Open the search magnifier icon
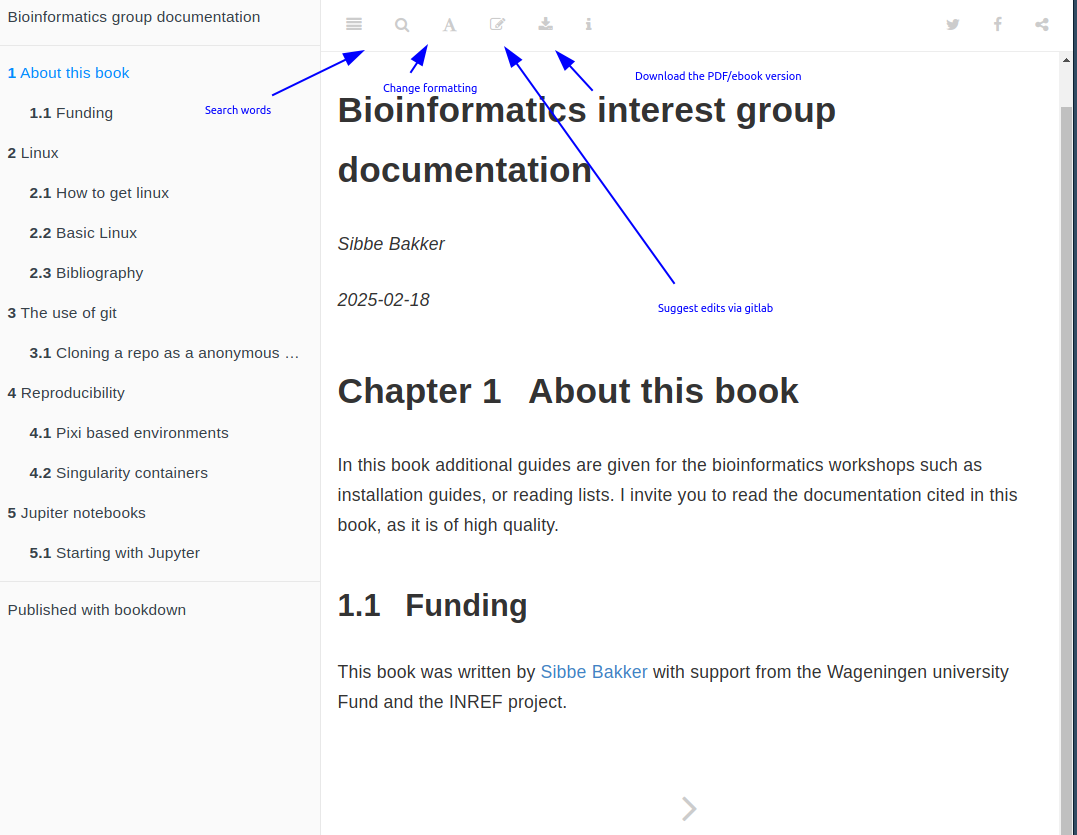This screenshot has width=1077, height=835. pos(402,25)
